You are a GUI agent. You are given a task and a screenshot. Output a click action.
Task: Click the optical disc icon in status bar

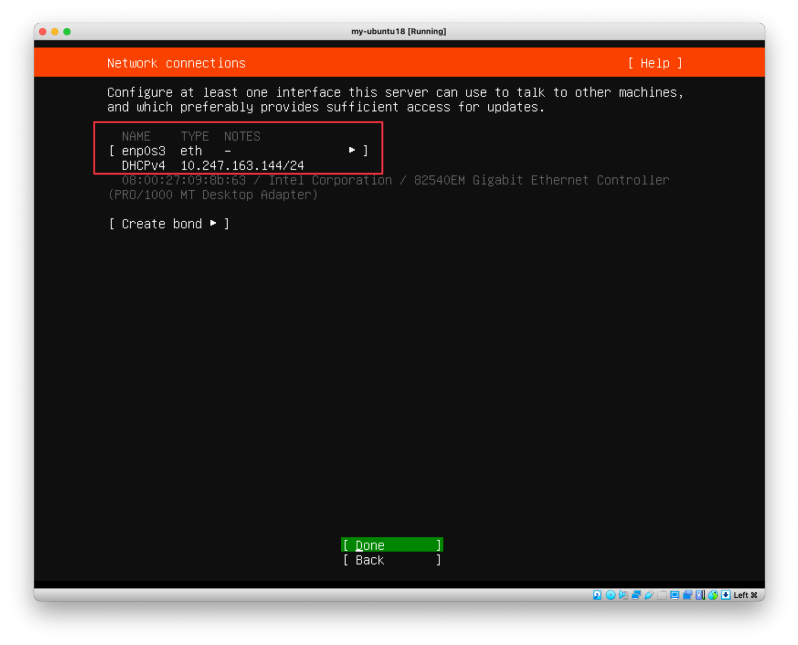click(x=611, y=595)
